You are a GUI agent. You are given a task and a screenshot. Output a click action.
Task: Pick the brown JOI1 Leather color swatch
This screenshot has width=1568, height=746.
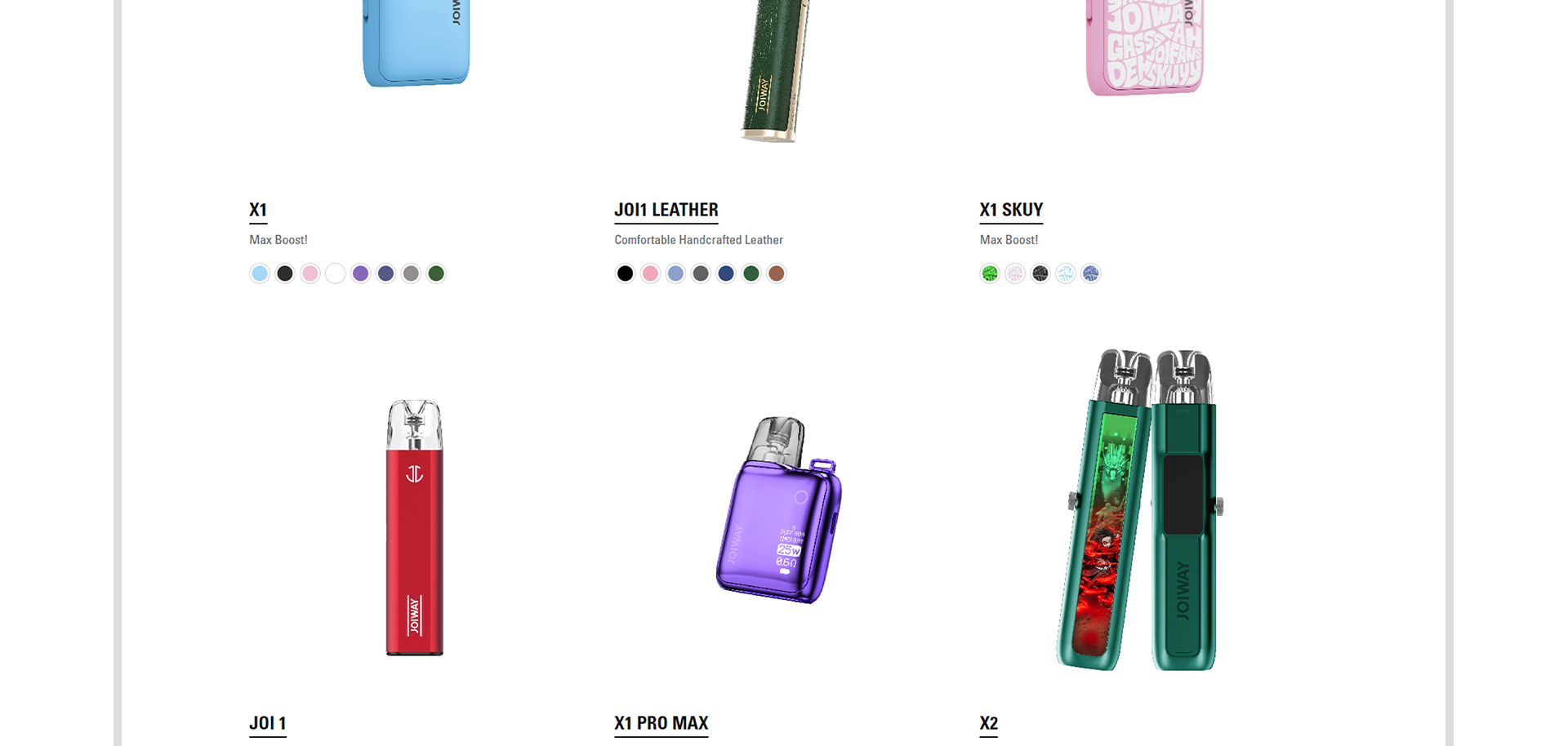point(777,273)
